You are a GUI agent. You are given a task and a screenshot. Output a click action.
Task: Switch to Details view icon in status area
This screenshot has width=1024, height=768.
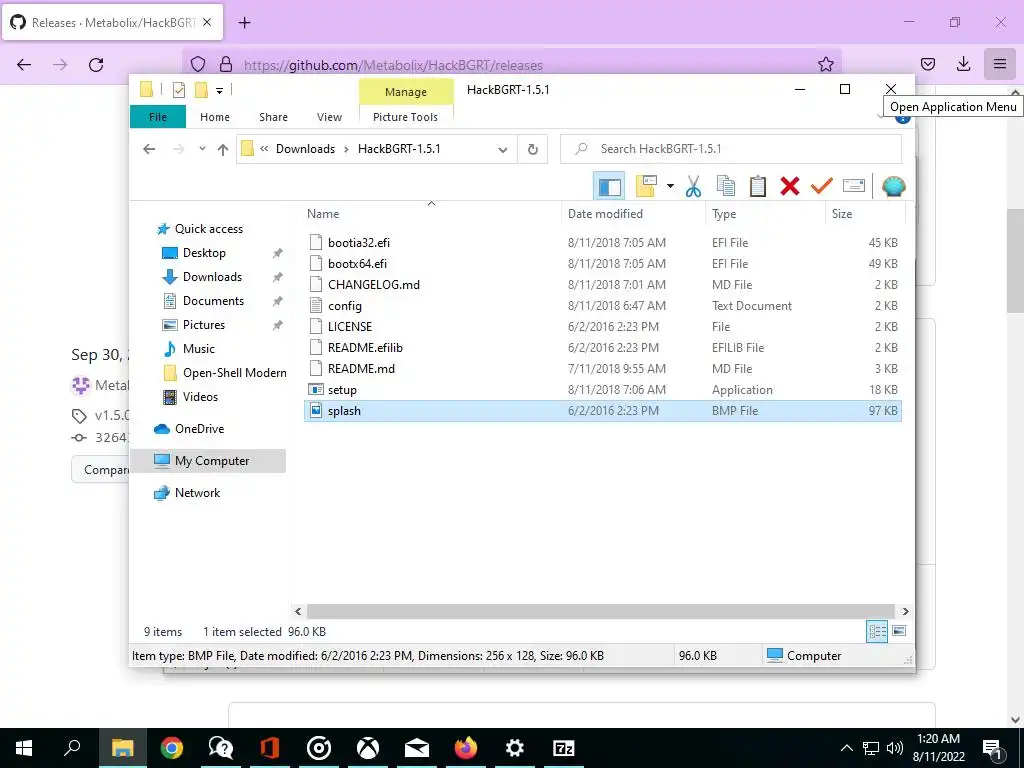click(x=877, y=631)
